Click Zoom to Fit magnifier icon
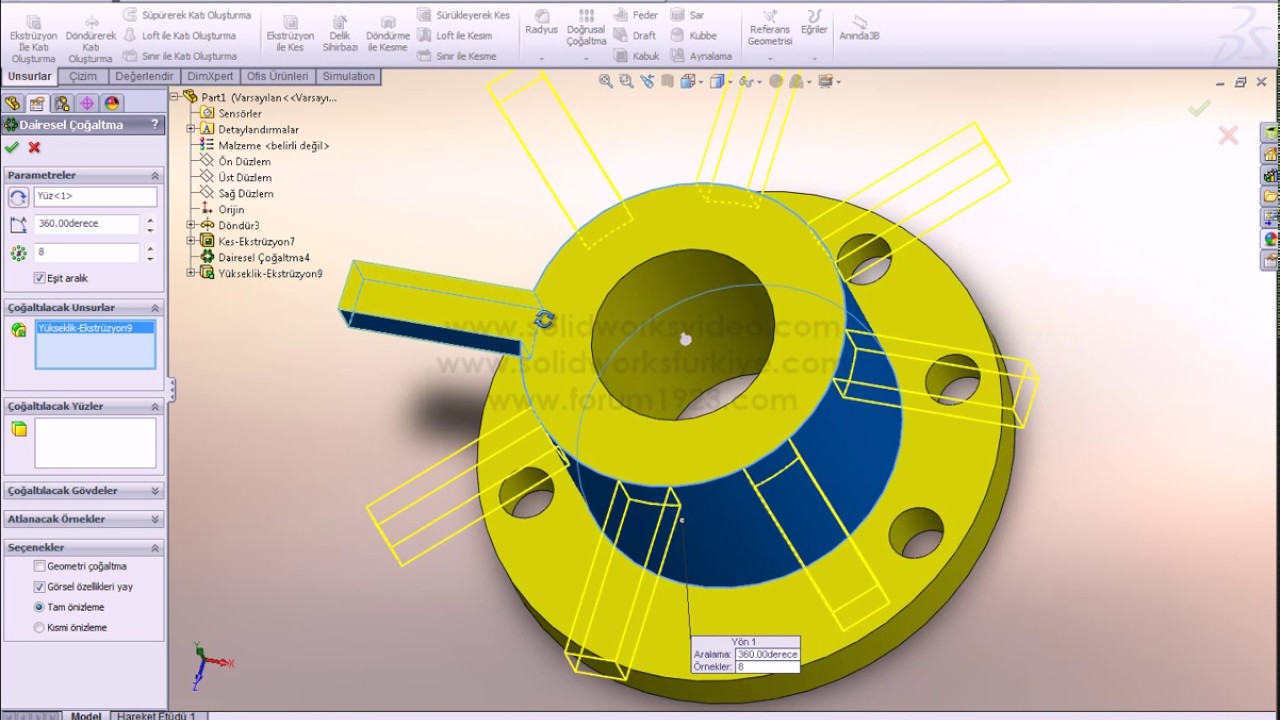This screenshot has height=720, width=1280. click(x=606, y=81)
